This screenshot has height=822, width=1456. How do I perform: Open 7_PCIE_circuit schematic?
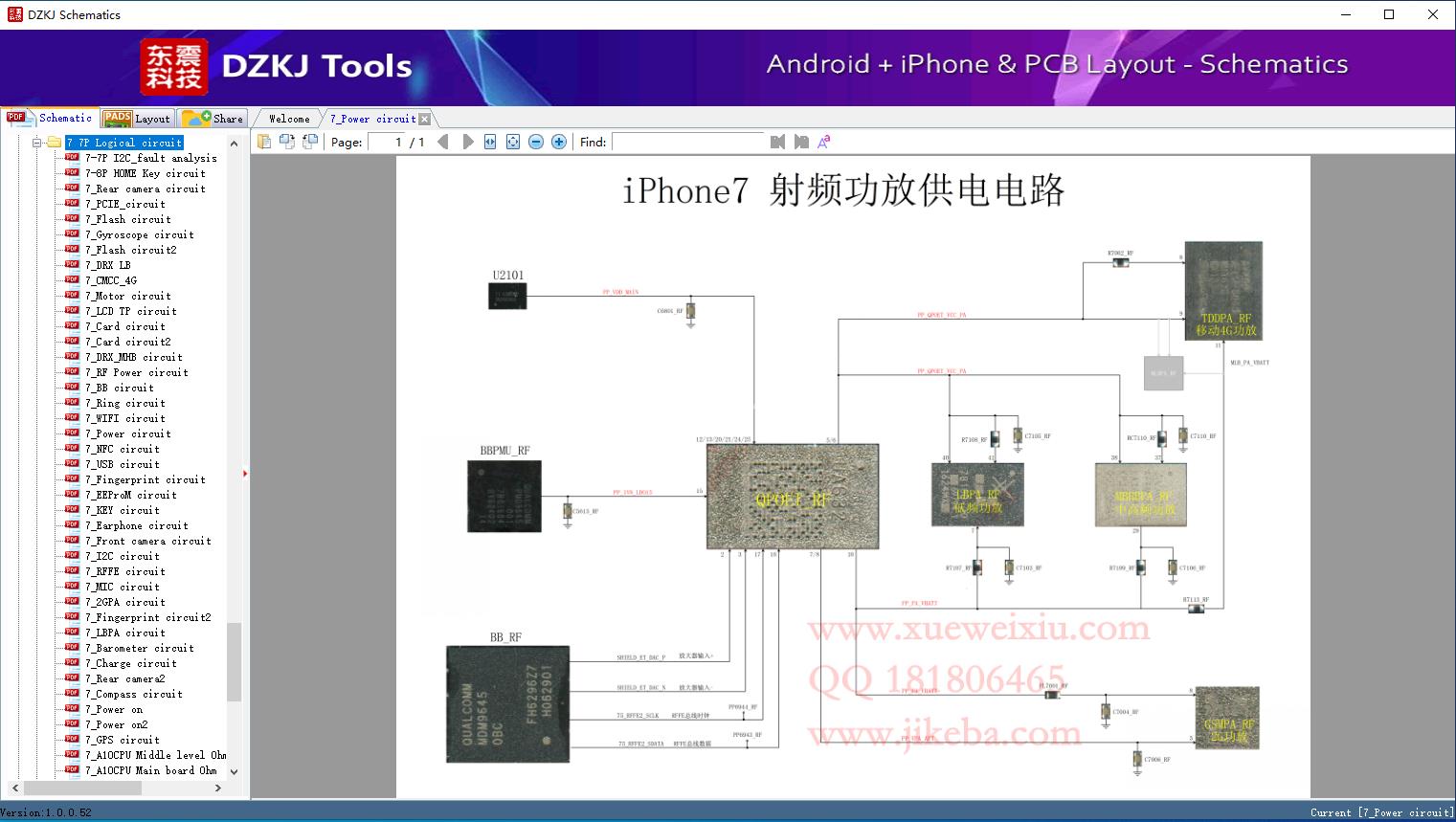125,204
